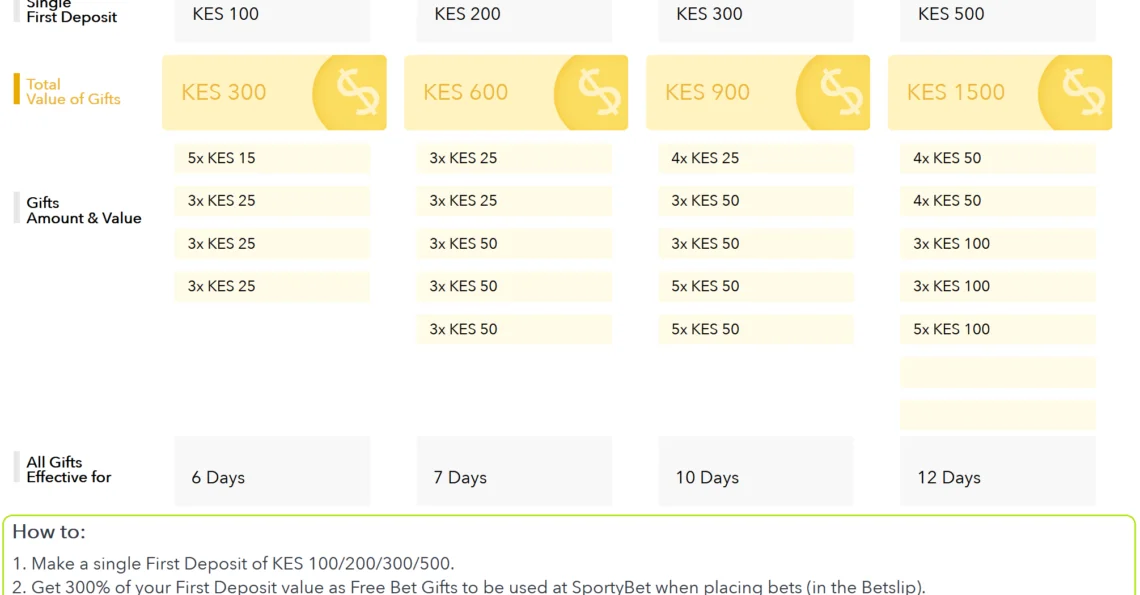Viewport: 1140px width, 595px height.
Task: Select the KES 100 first deposit option
Action: point(272,17)
